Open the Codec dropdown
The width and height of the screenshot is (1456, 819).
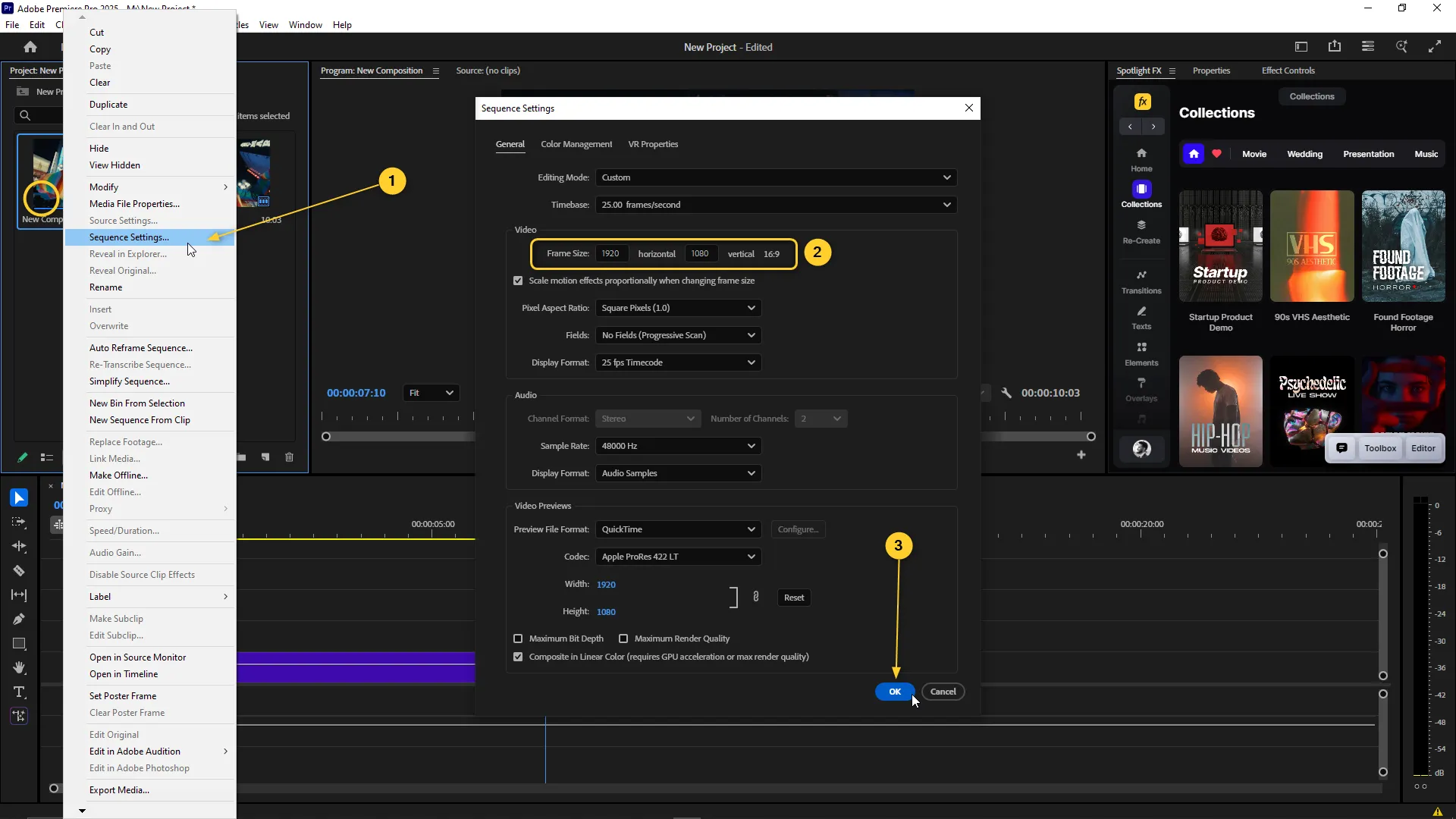coord(678,557)
